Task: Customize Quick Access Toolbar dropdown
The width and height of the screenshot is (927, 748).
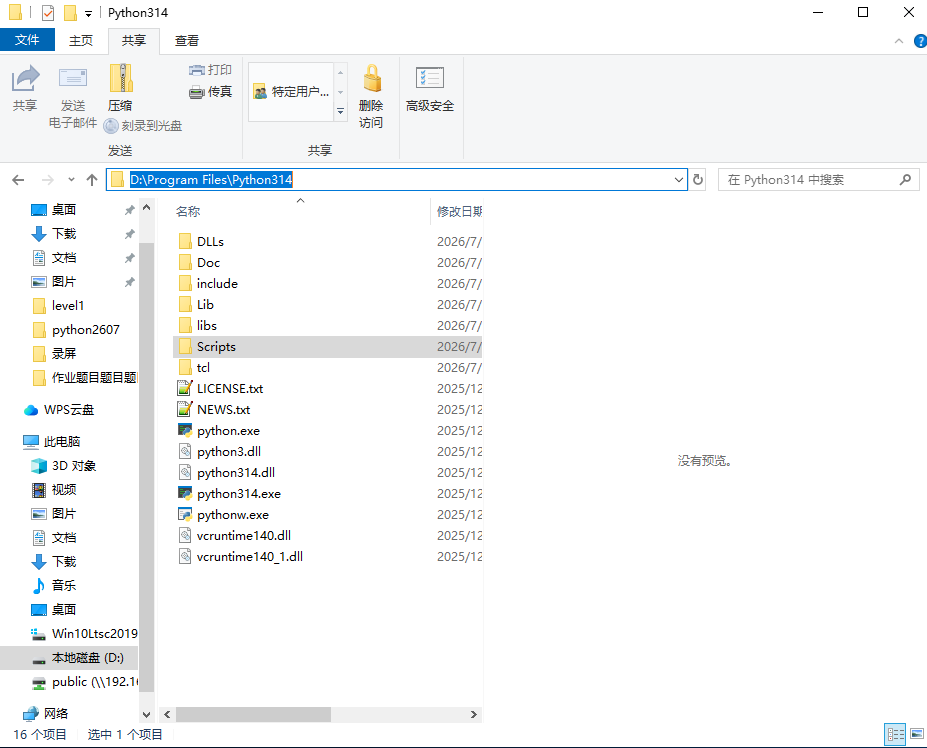Action: coord(88,13)
